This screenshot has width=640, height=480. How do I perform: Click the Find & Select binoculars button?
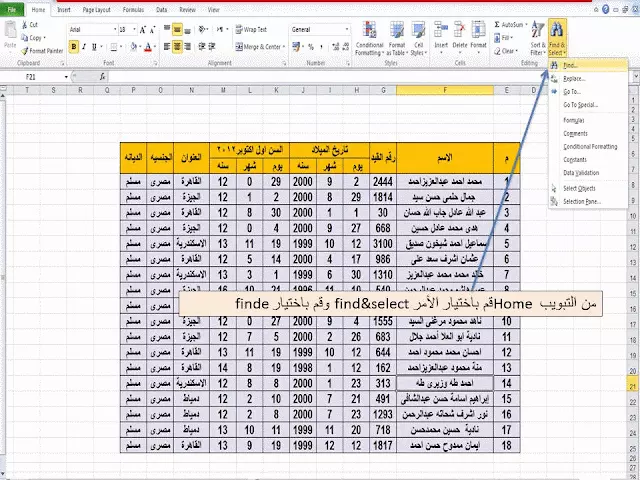tap(557, 38)
